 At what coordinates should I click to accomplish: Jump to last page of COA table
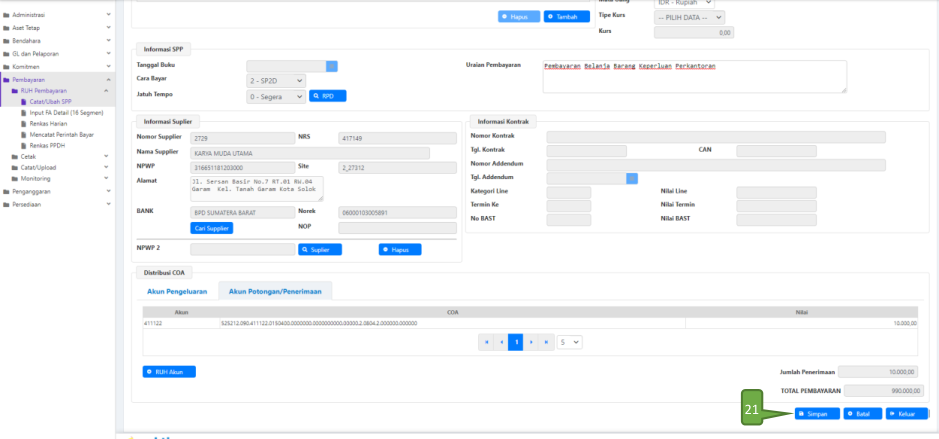click(x=547, y=342)
